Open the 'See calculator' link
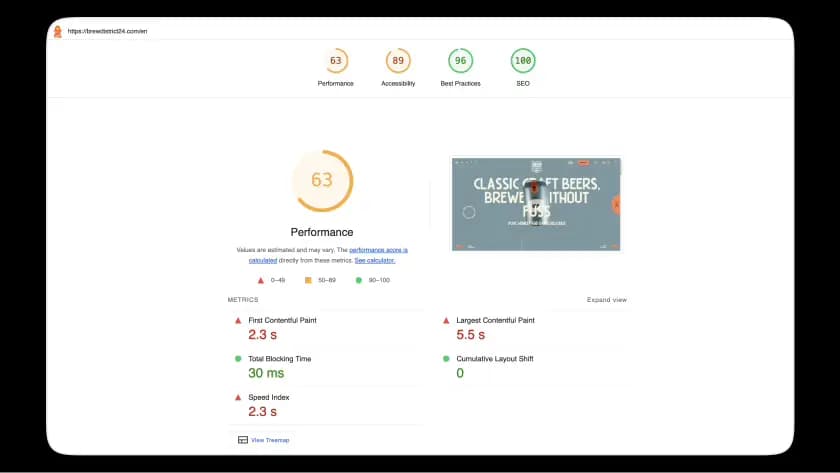 (x=374, y=260)
